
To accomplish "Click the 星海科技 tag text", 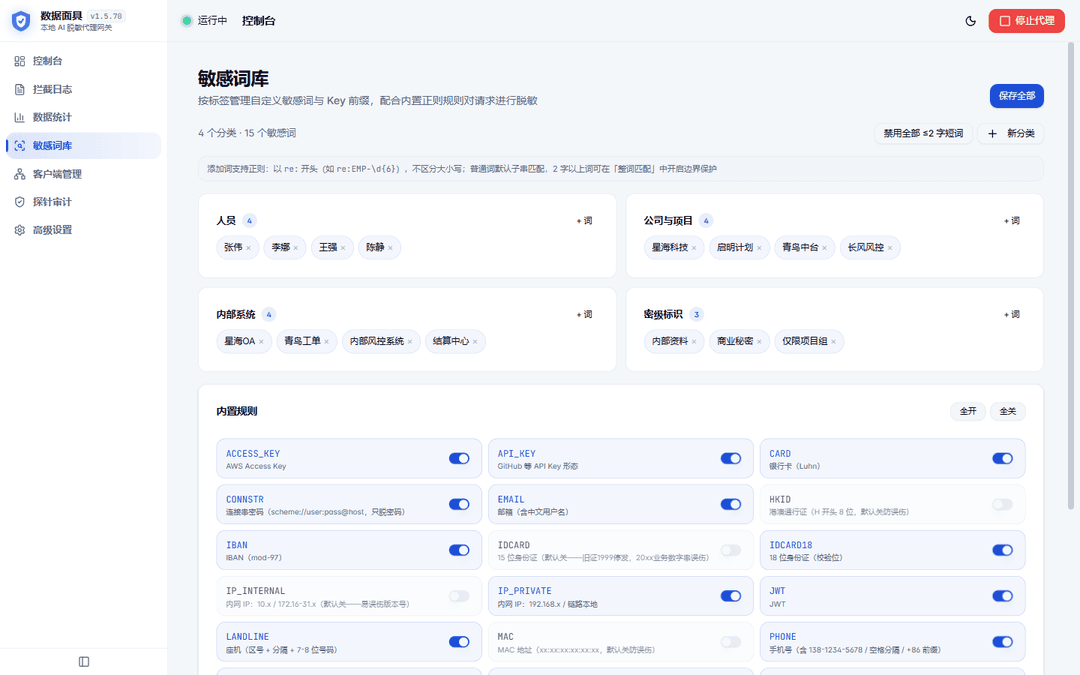I will pos(669,247).
